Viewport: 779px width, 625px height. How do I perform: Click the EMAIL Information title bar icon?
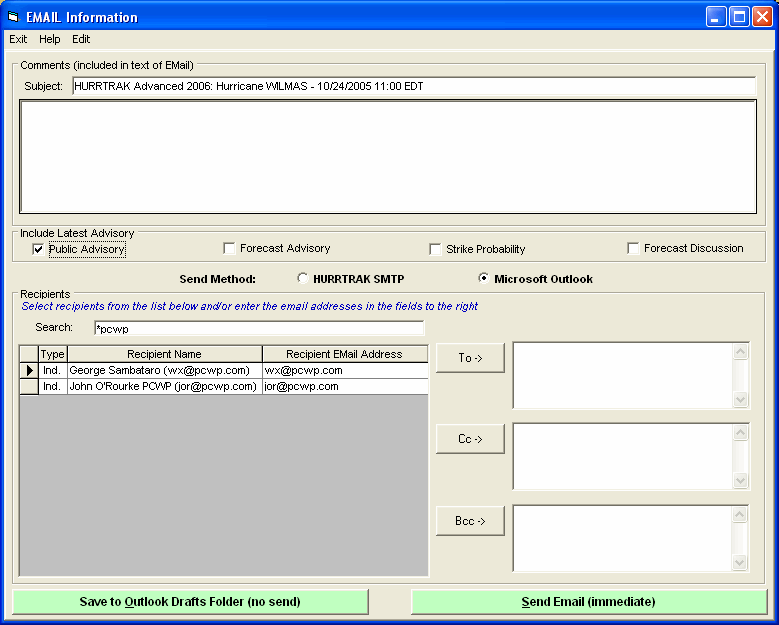coord(14,17)
